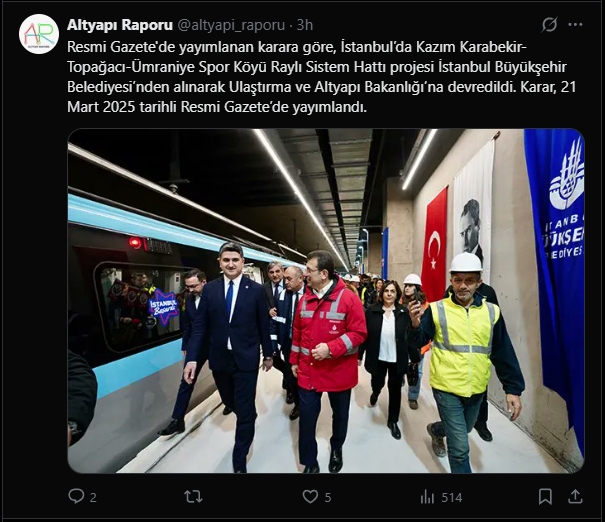Open the Grok explain-post icon

click(549, 25)
